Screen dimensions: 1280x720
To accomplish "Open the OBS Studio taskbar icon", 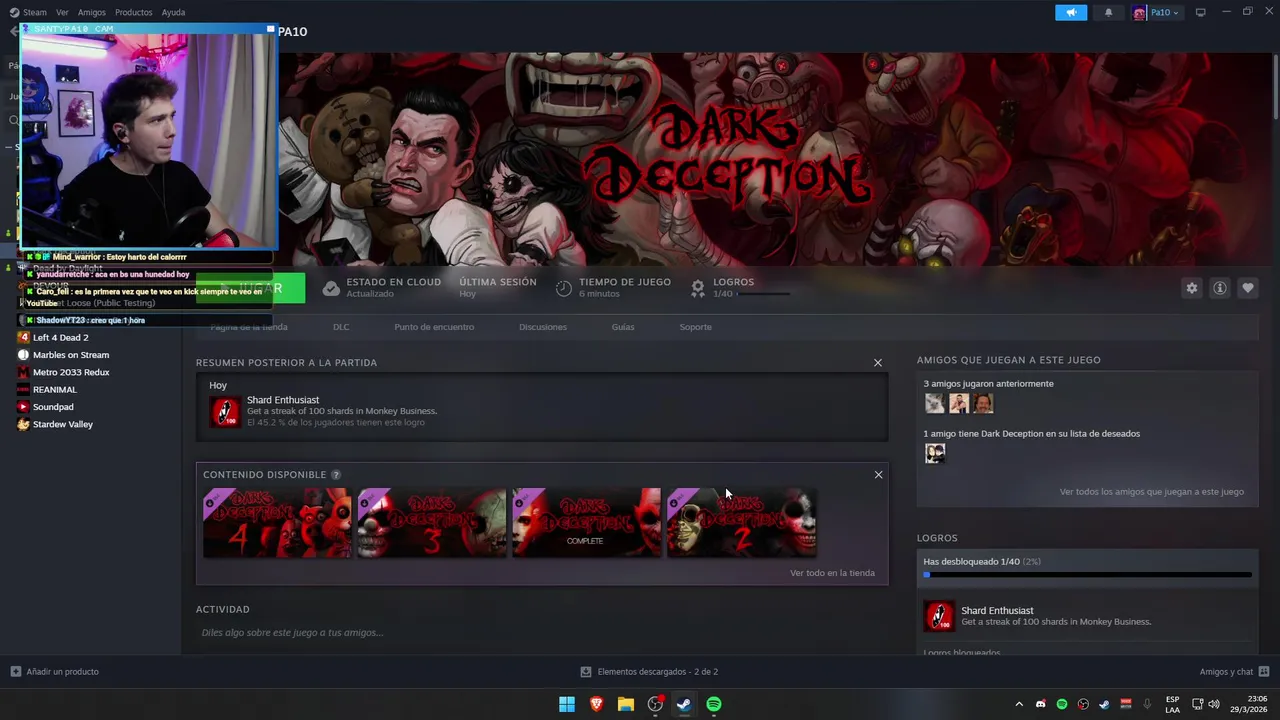I will pos(655,704).
